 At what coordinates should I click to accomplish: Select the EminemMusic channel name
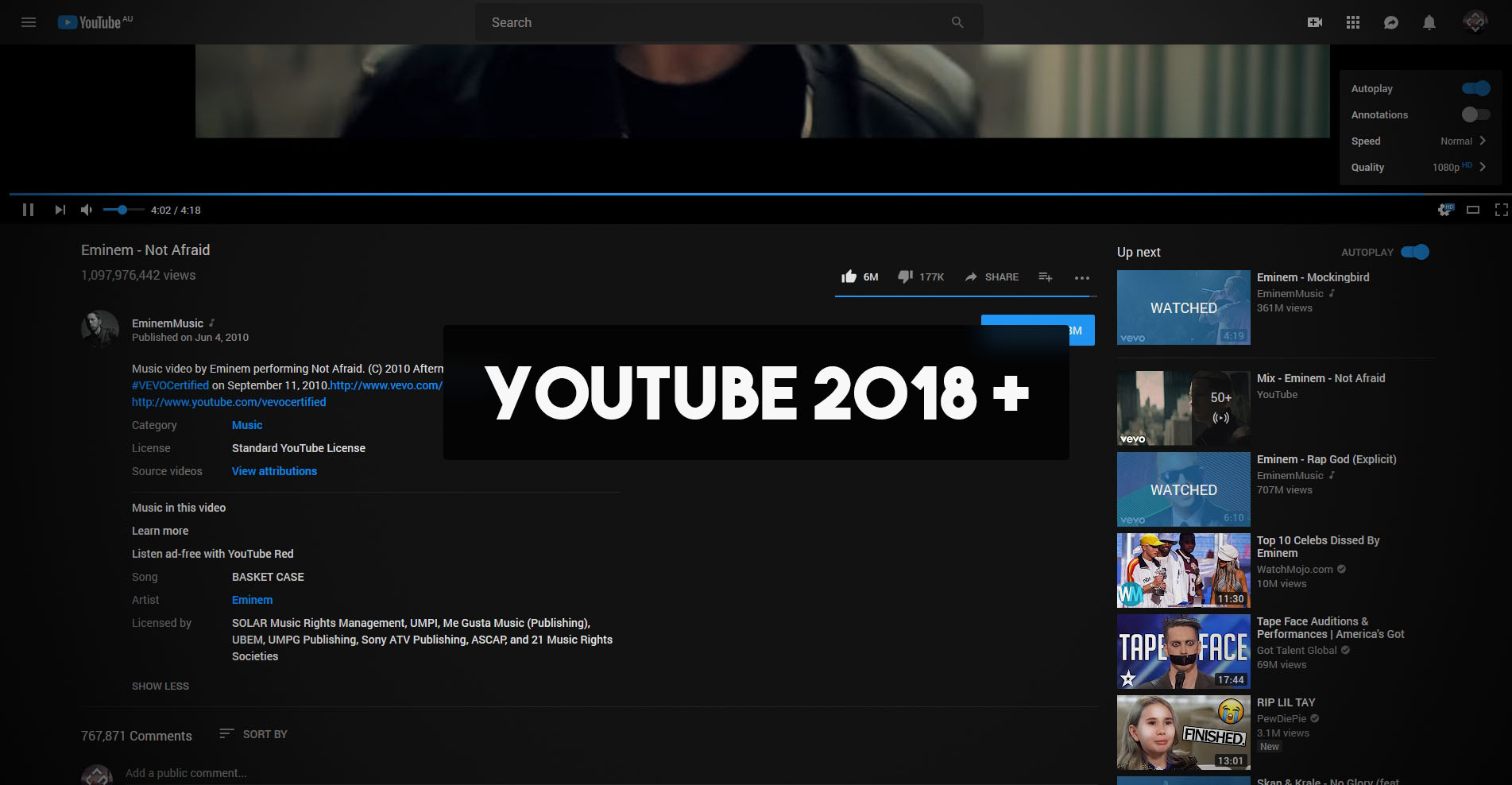click(x=168, y=323)
